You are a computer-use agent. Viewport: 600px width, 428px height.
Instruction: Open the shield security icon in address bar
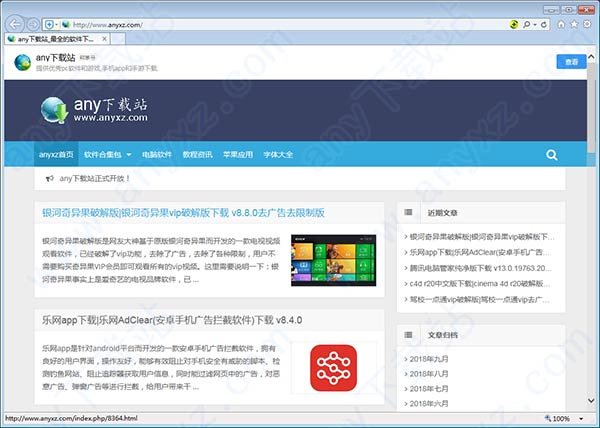(49, 25)
